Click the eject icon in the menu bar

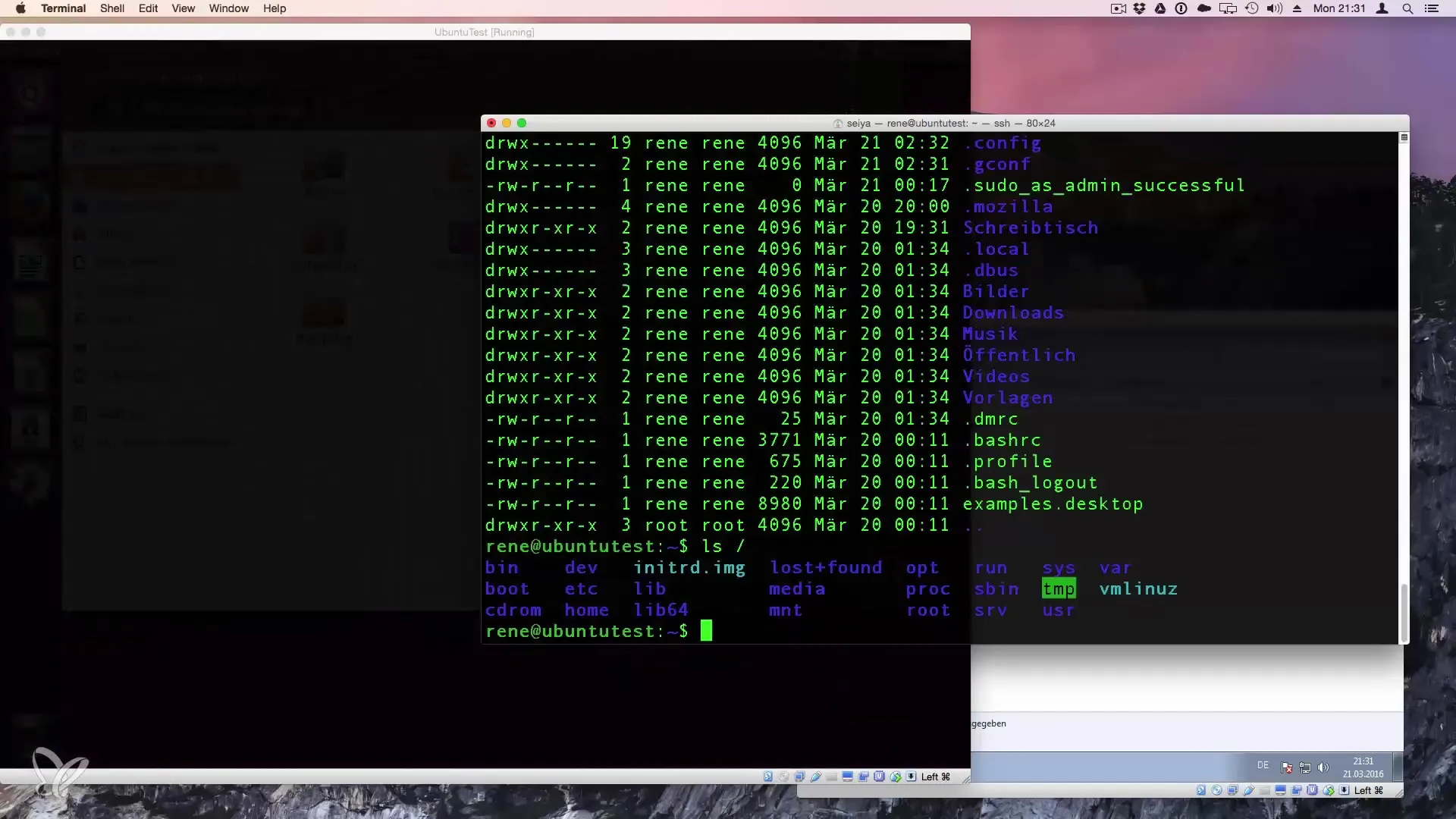pyautogui.click(x=1297, y=8)
